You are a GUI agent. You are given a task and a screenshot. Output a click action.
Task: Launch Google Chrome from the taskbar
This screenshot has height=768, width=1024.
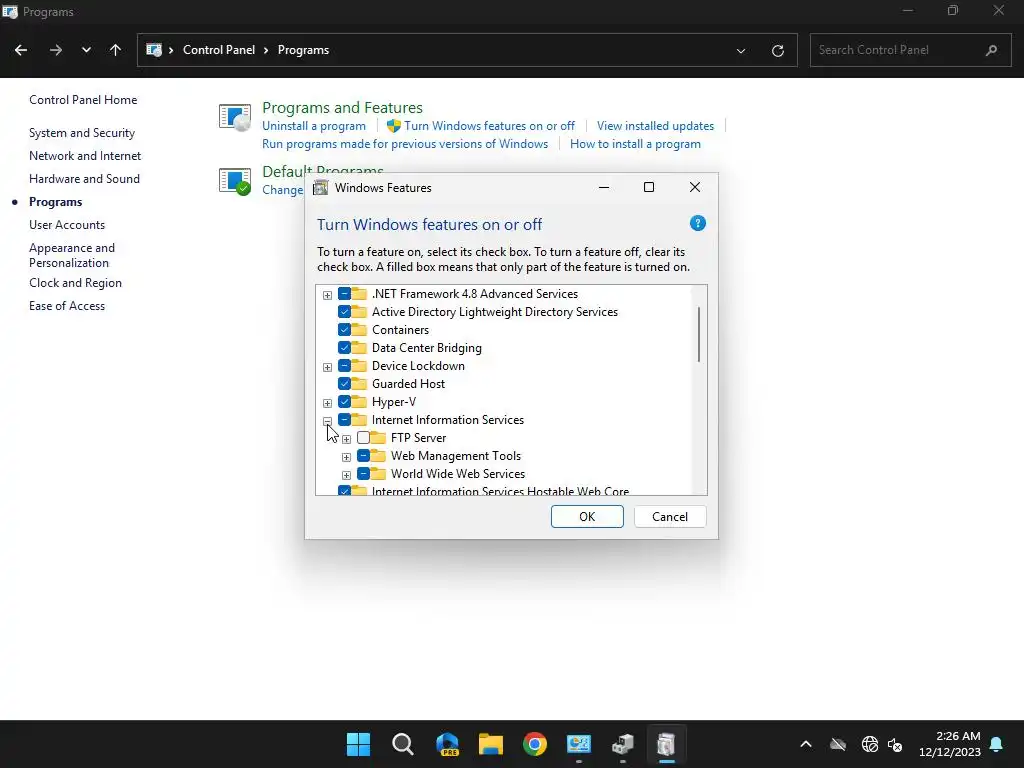535,744
